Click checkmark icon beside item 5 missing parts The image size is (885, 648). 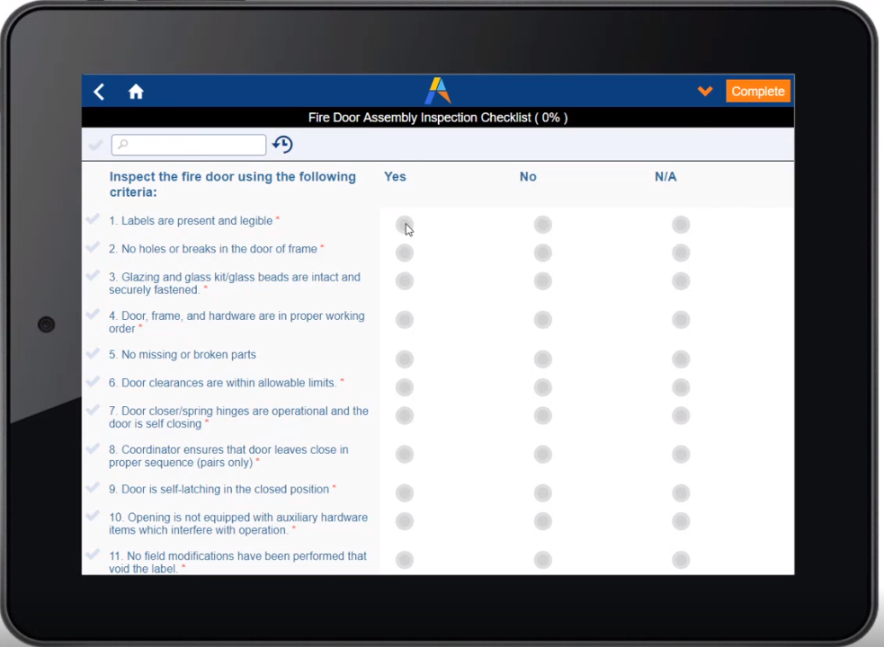pyautogui.click(x=93, y=353)
